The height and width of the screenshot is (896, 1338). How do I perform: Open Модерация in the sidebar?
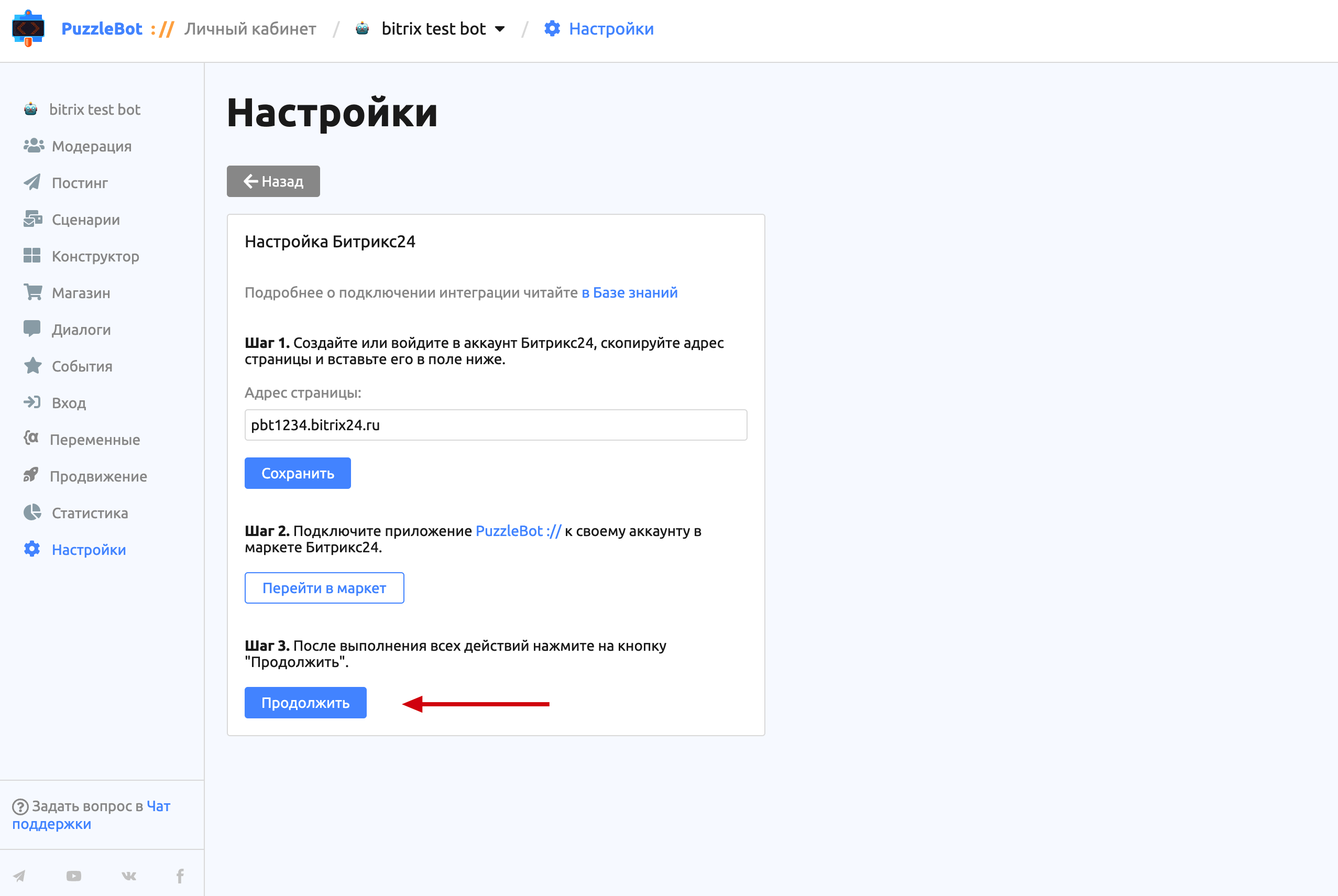(x=91, y=146)
